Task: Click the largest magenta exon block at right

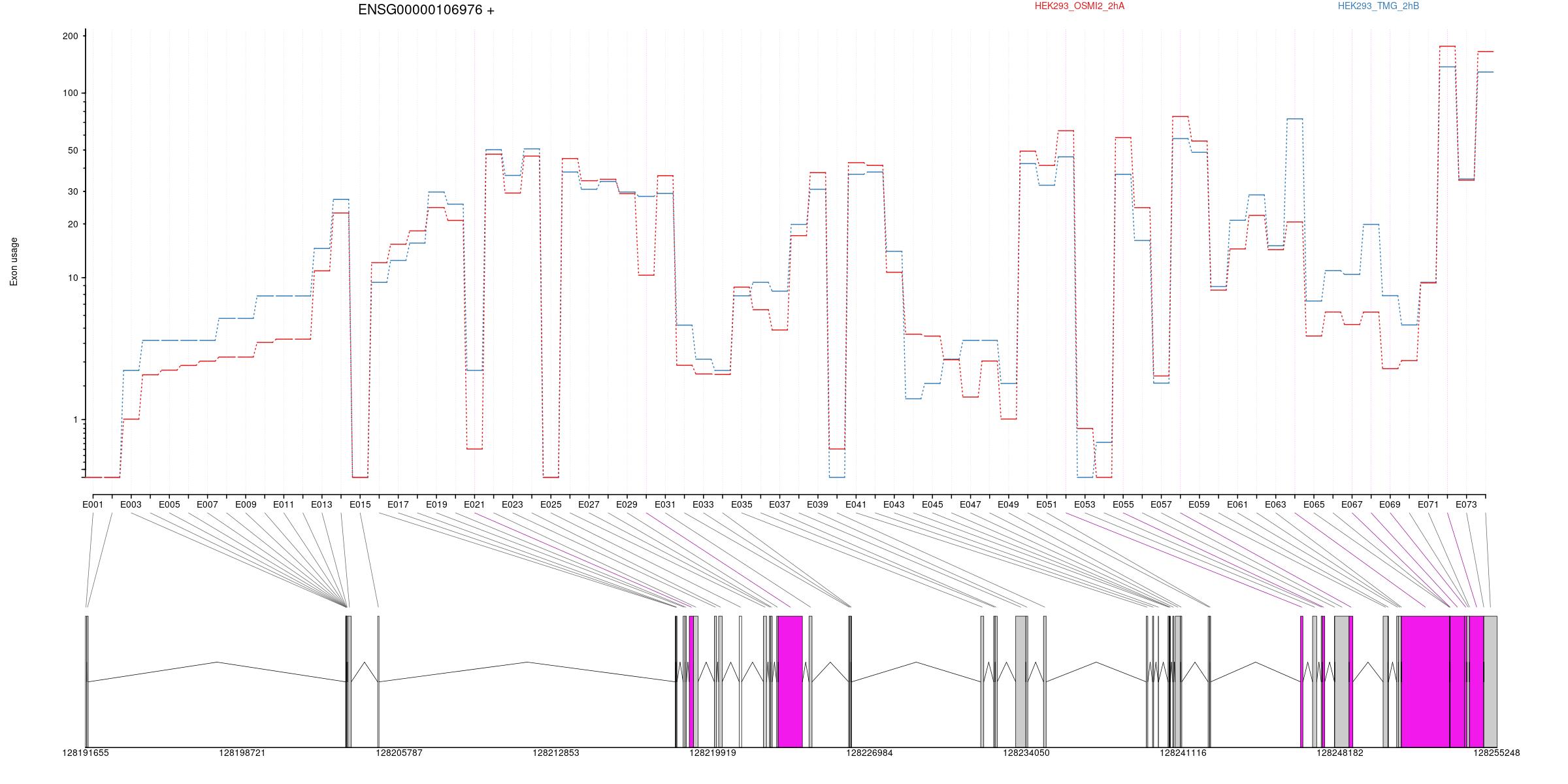Action: pos(1426,681)
